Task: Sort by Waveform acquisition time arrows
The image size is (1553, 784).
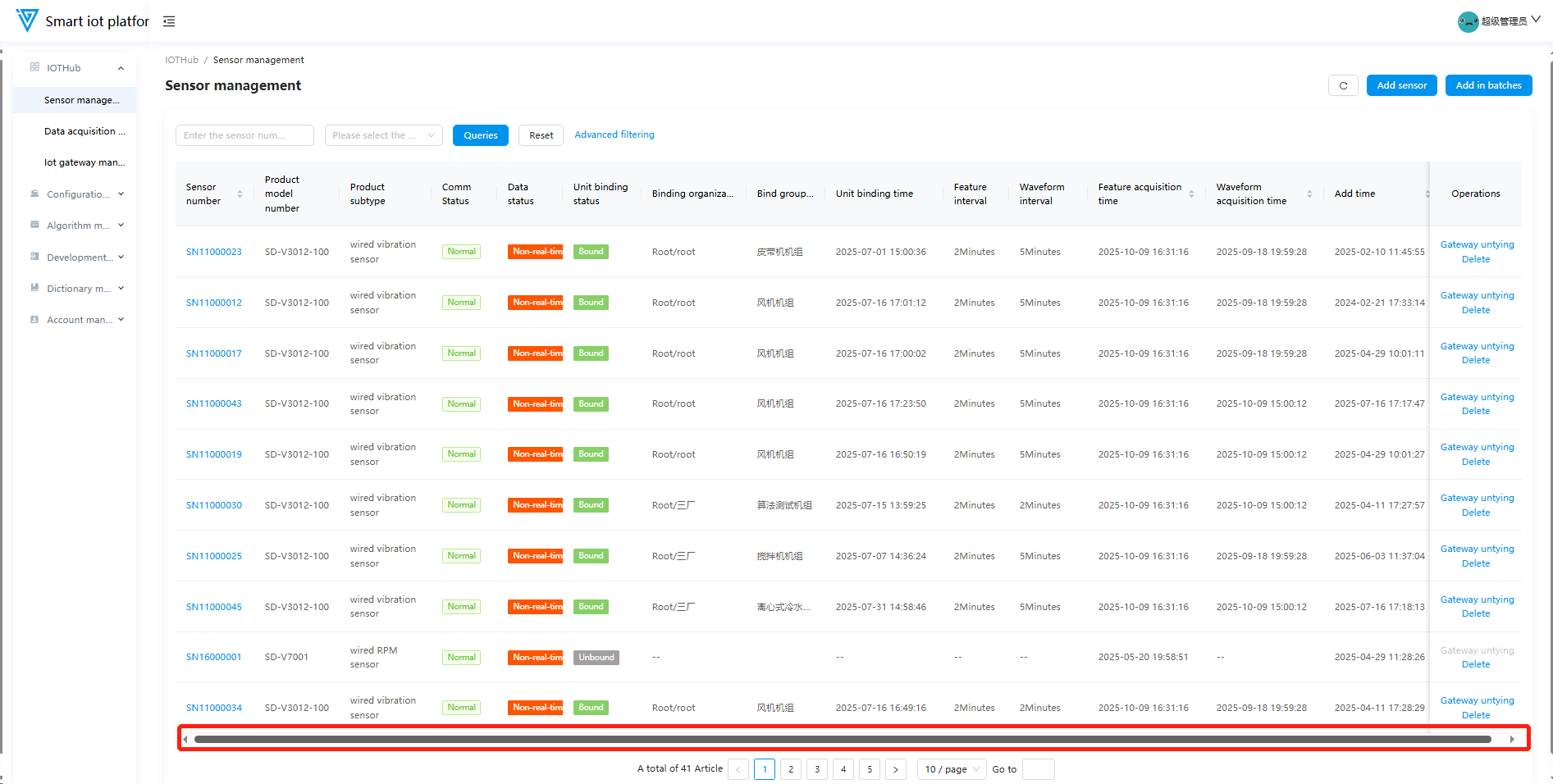Action: click(1309, 194)
